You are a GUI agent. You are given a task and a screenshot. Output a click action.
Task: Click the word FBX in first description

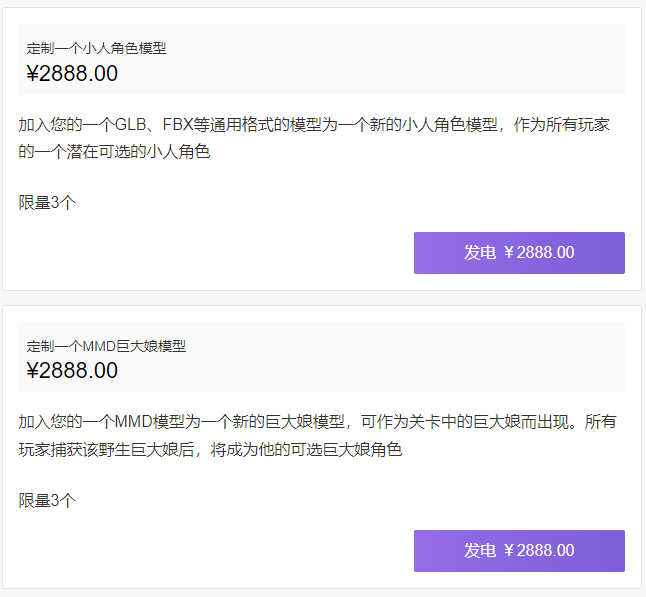(x=178, y=124)
